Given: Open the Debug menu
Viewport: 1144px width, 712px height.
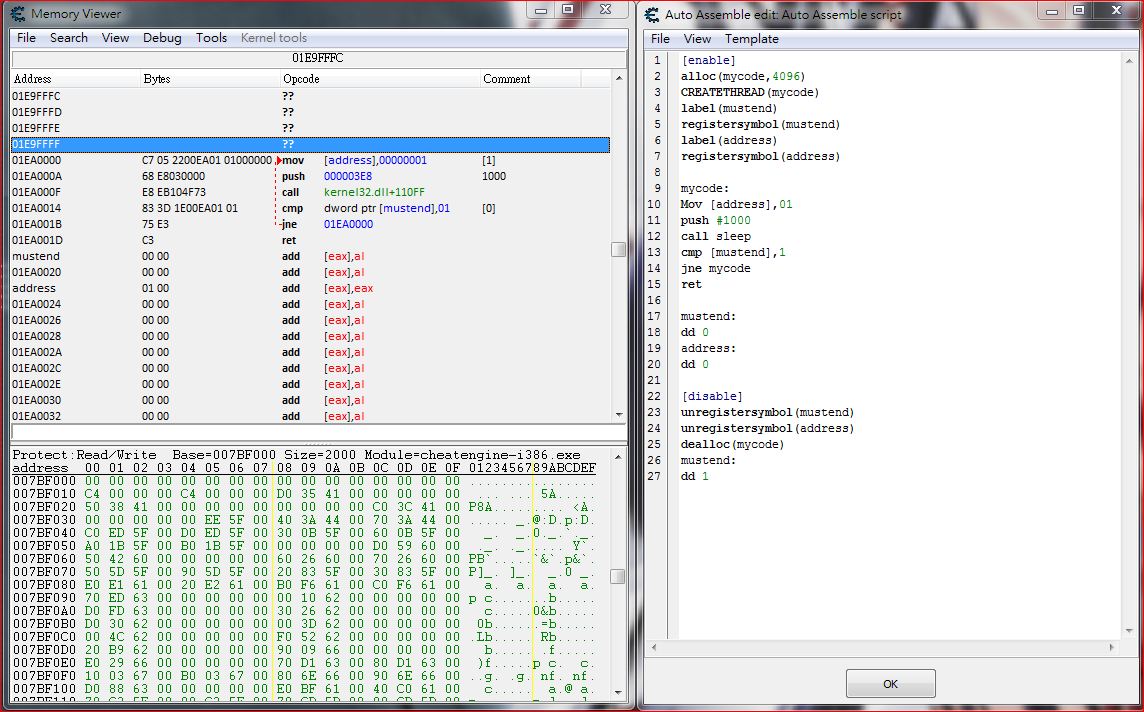Looking at the screenshot, I should click(x=162, y=37).
